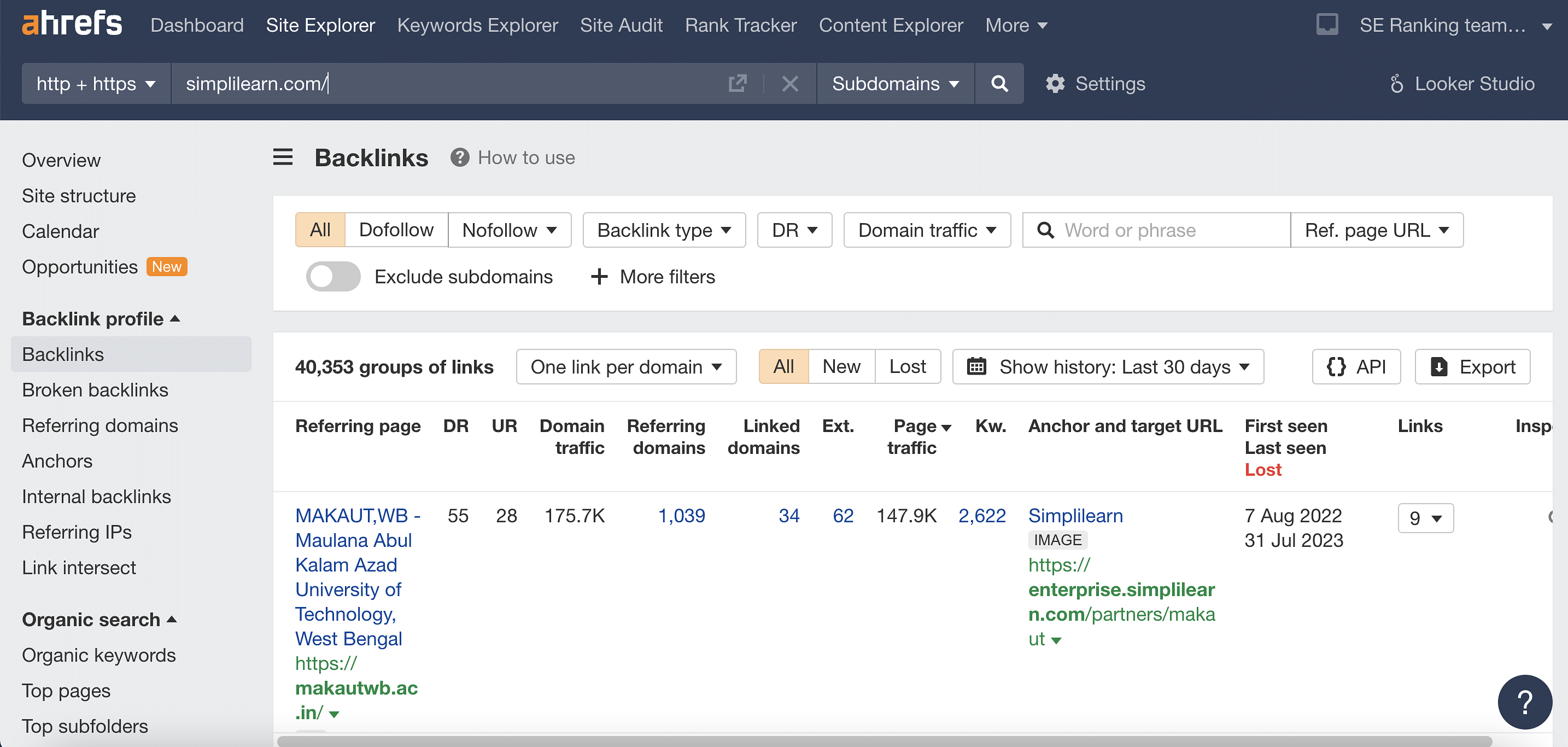Open Referring domains report
Screen dimensions: 1568x747
[100, 425]
